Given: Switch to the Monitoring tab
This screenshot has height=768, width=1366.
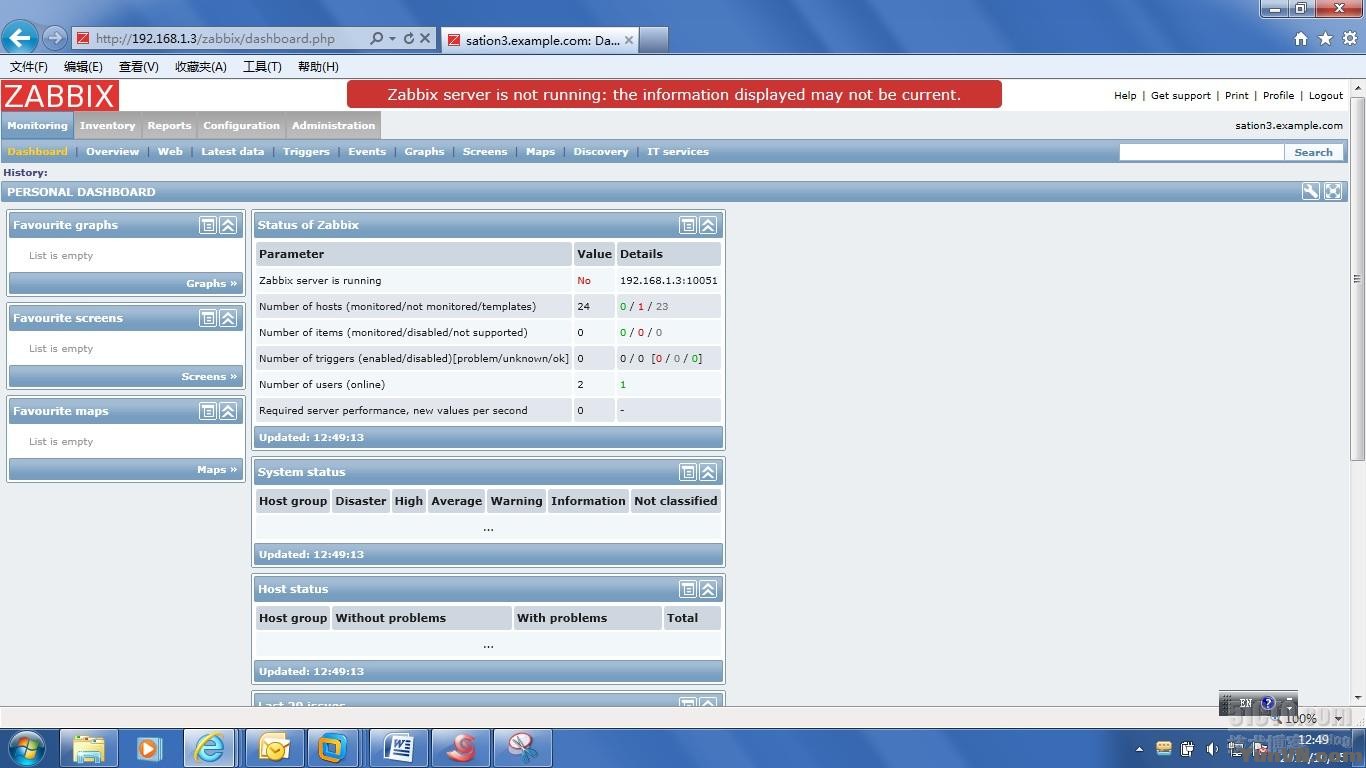Looking at the screenshot, I should (x=37, y=125).
